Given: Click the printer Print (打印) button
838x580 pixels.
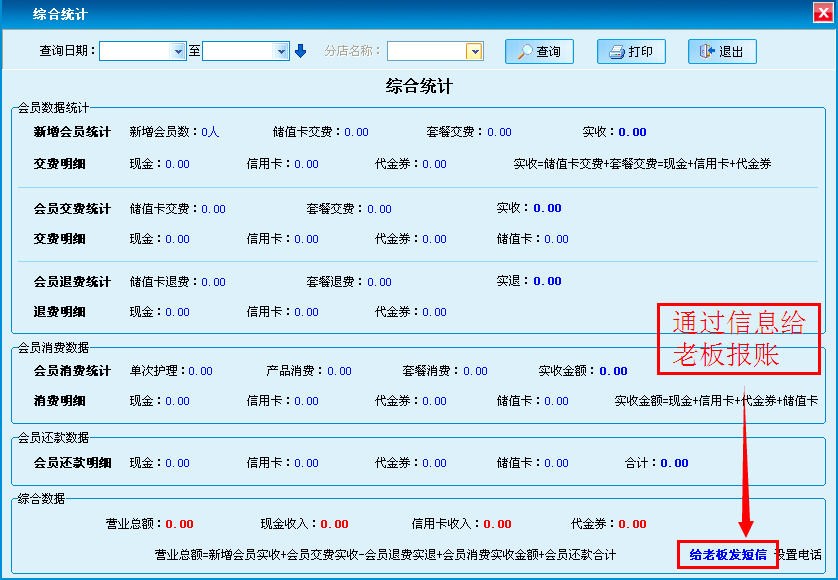Looking at the screenshot, I should pyautogui.click(x=630, y=52).
